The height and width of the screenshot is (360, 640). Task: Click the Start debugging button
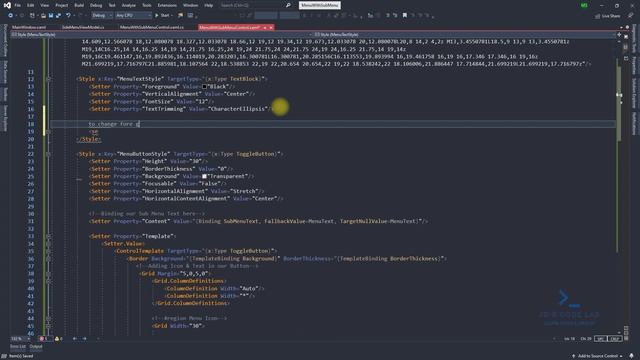tap(162, 16)
